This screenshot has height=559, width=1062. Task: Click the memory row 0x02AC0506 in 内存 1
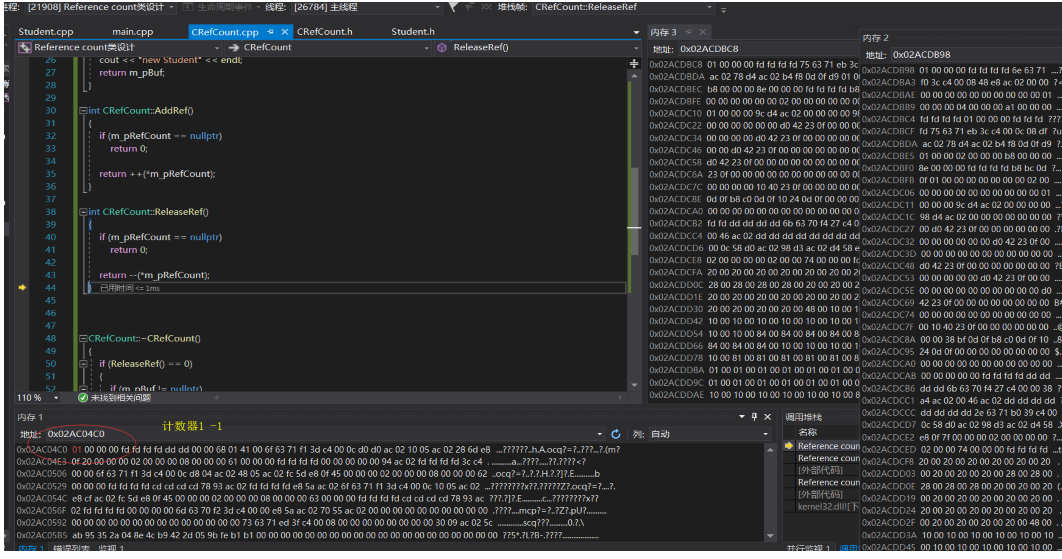point(309,474)
